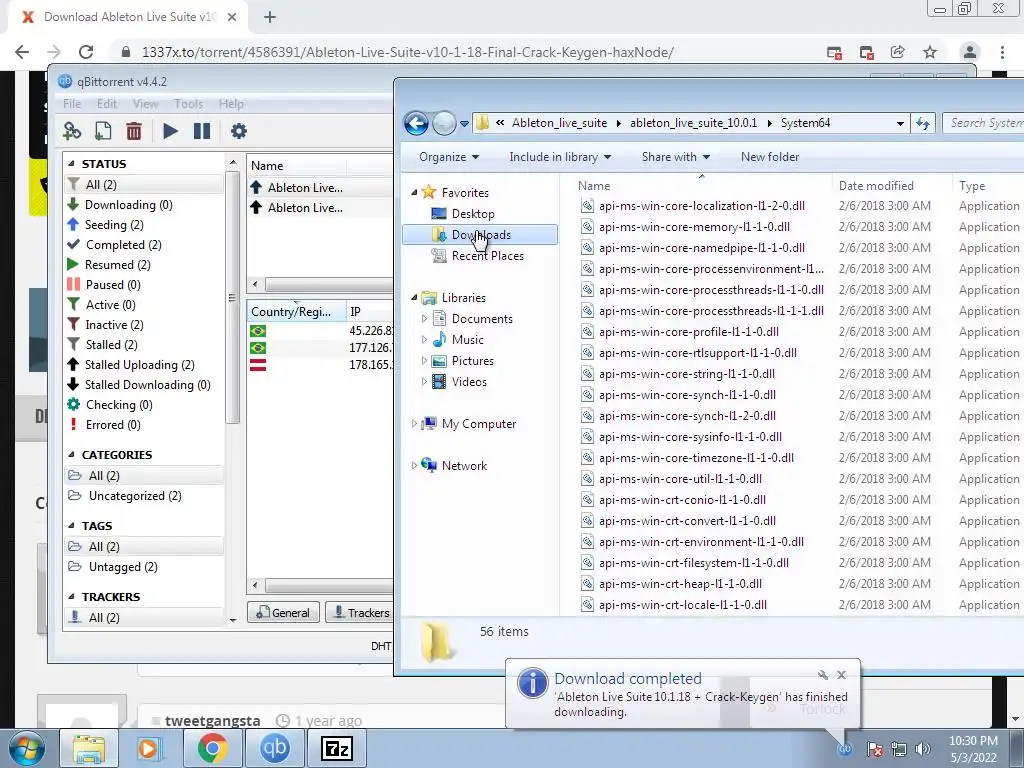Open the Share with dropdown
The image size is (1024, 768).
point(675,157)
